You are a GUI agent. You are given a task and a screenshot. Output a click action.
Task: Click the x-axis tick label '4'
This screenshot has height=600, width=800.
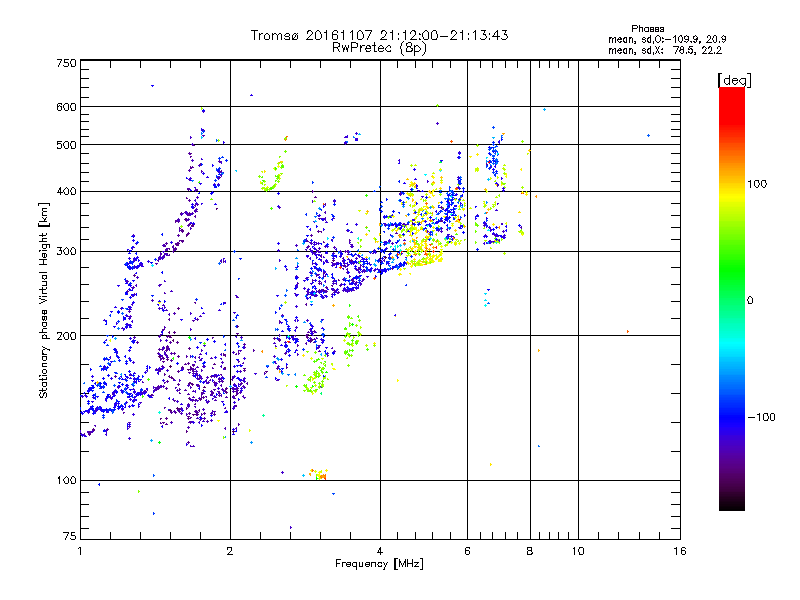[380, 551]
